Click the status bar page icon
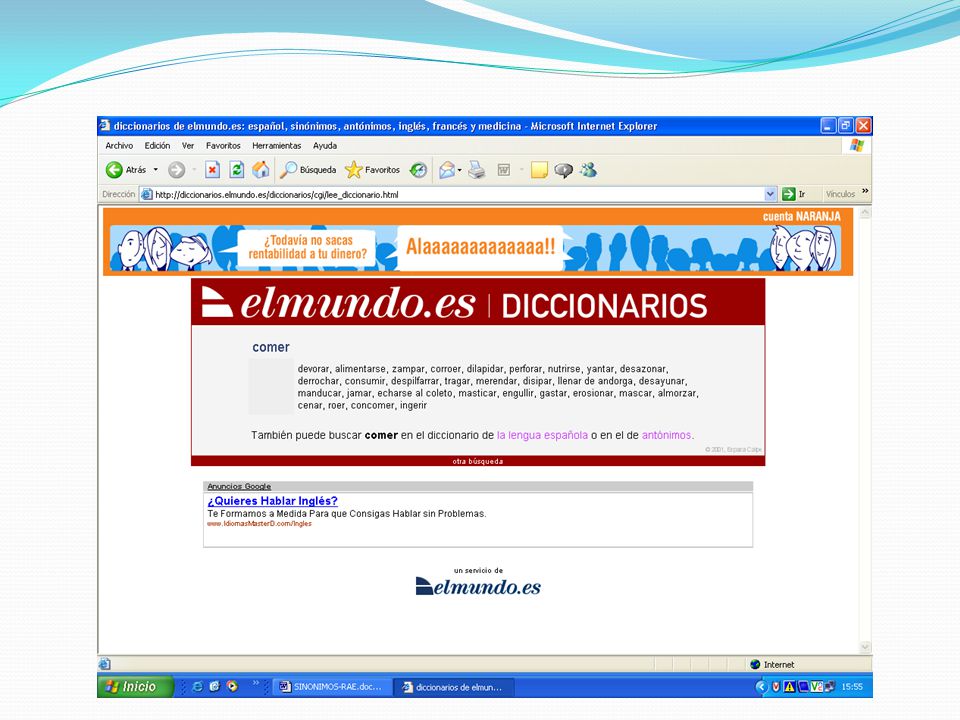The height and width of the screenshot is (720, 960). (105, 664)
